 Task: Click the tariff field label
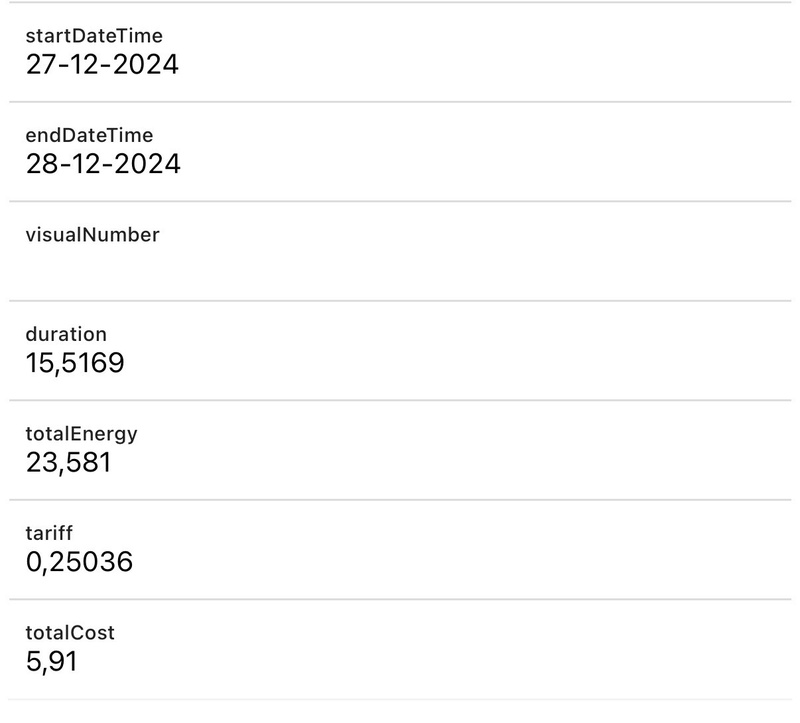49,533
